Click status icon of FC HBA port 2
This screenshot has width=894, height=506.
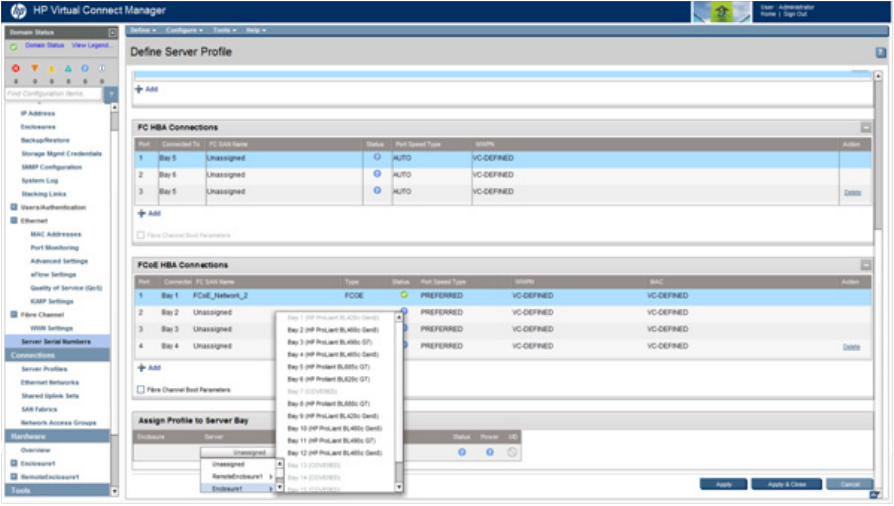coord(377,173)
